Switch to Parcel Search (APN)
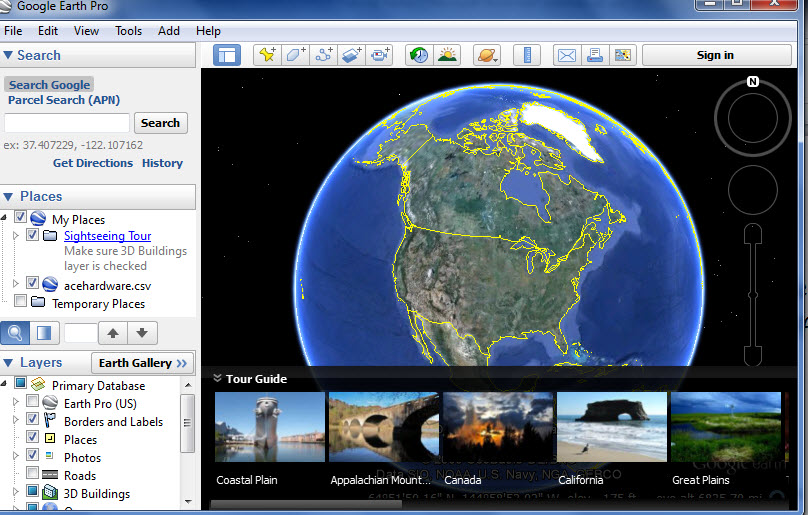808x515 pixels. (x=64, y=100)
